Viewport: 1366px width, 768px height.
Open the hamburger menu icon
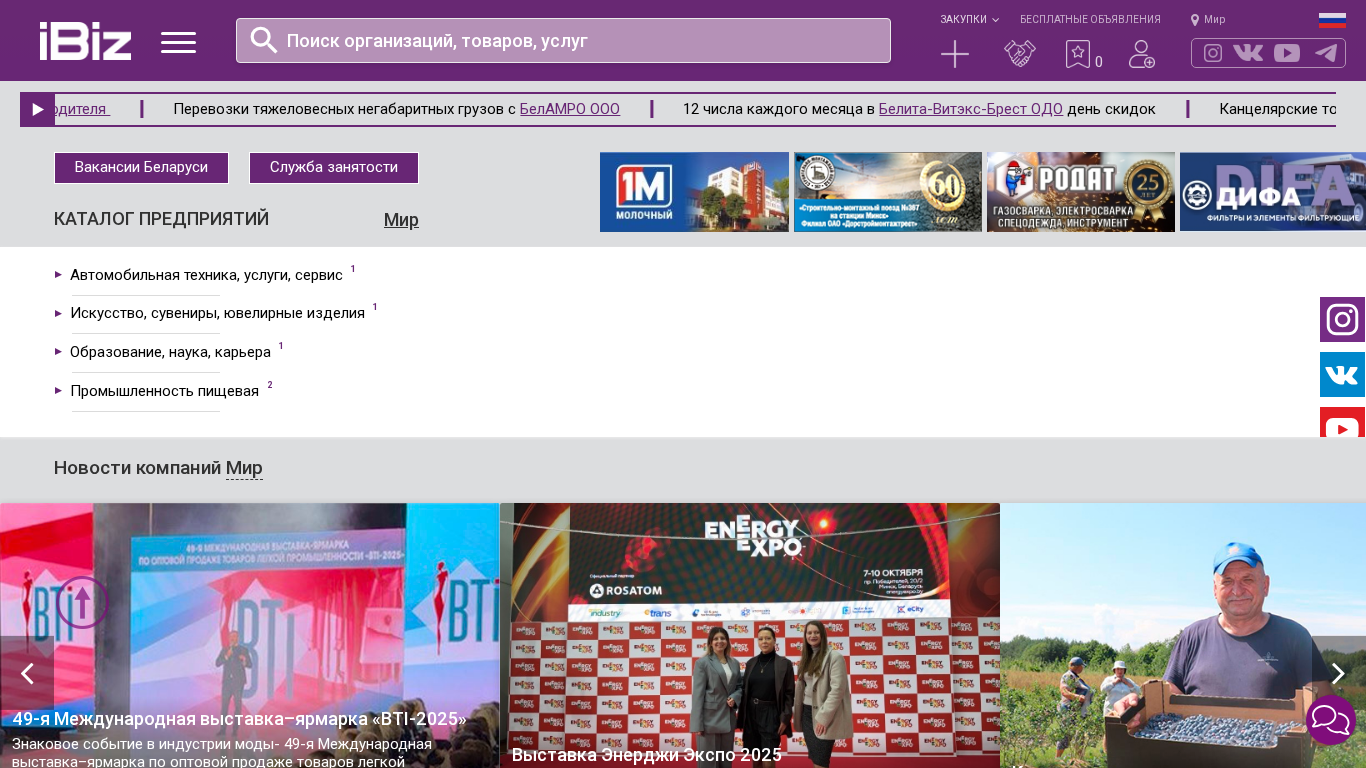[178, 42]
